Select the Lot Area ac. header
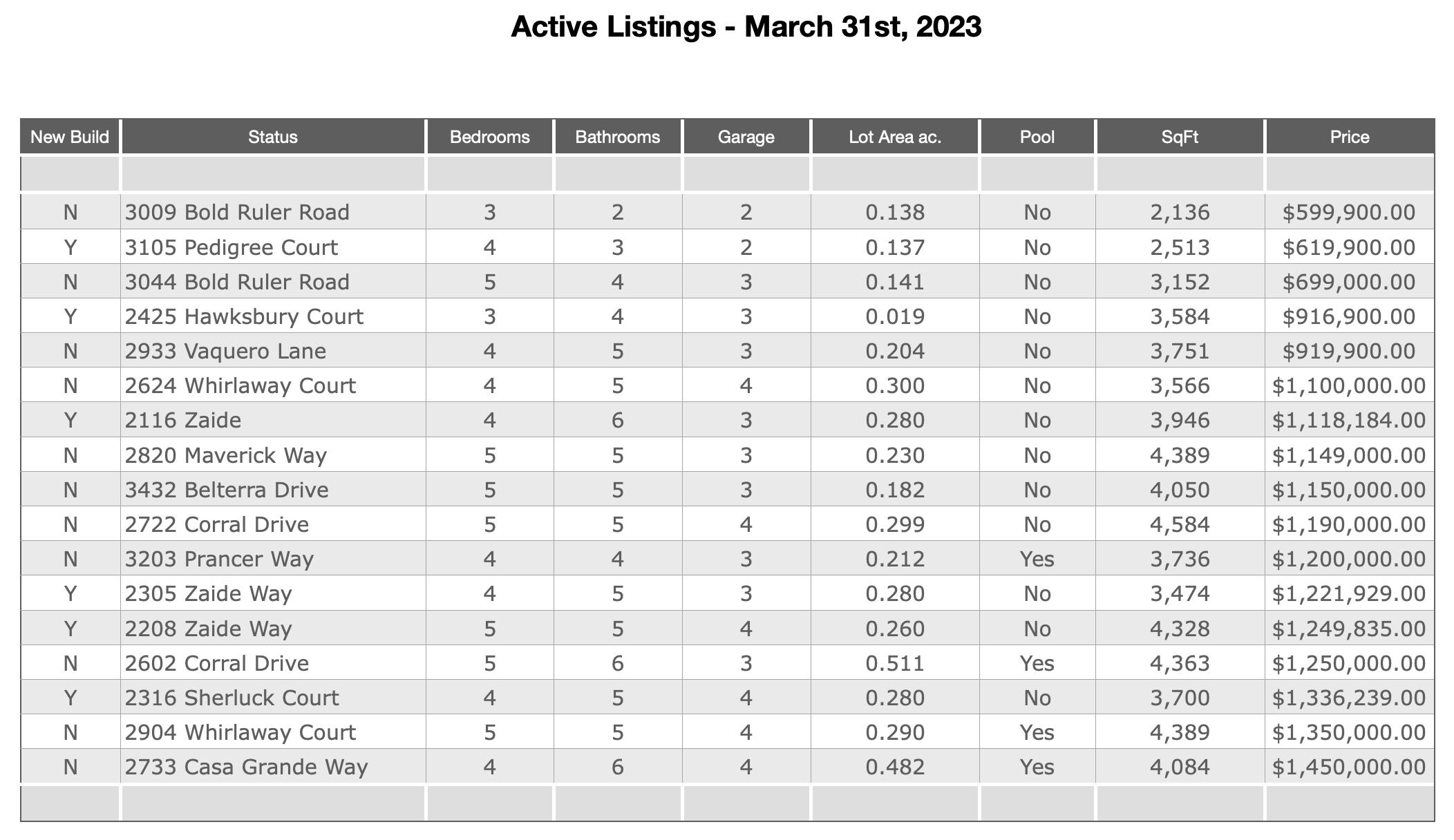This screenshot has width=1454, height=840. pos(895,136)
